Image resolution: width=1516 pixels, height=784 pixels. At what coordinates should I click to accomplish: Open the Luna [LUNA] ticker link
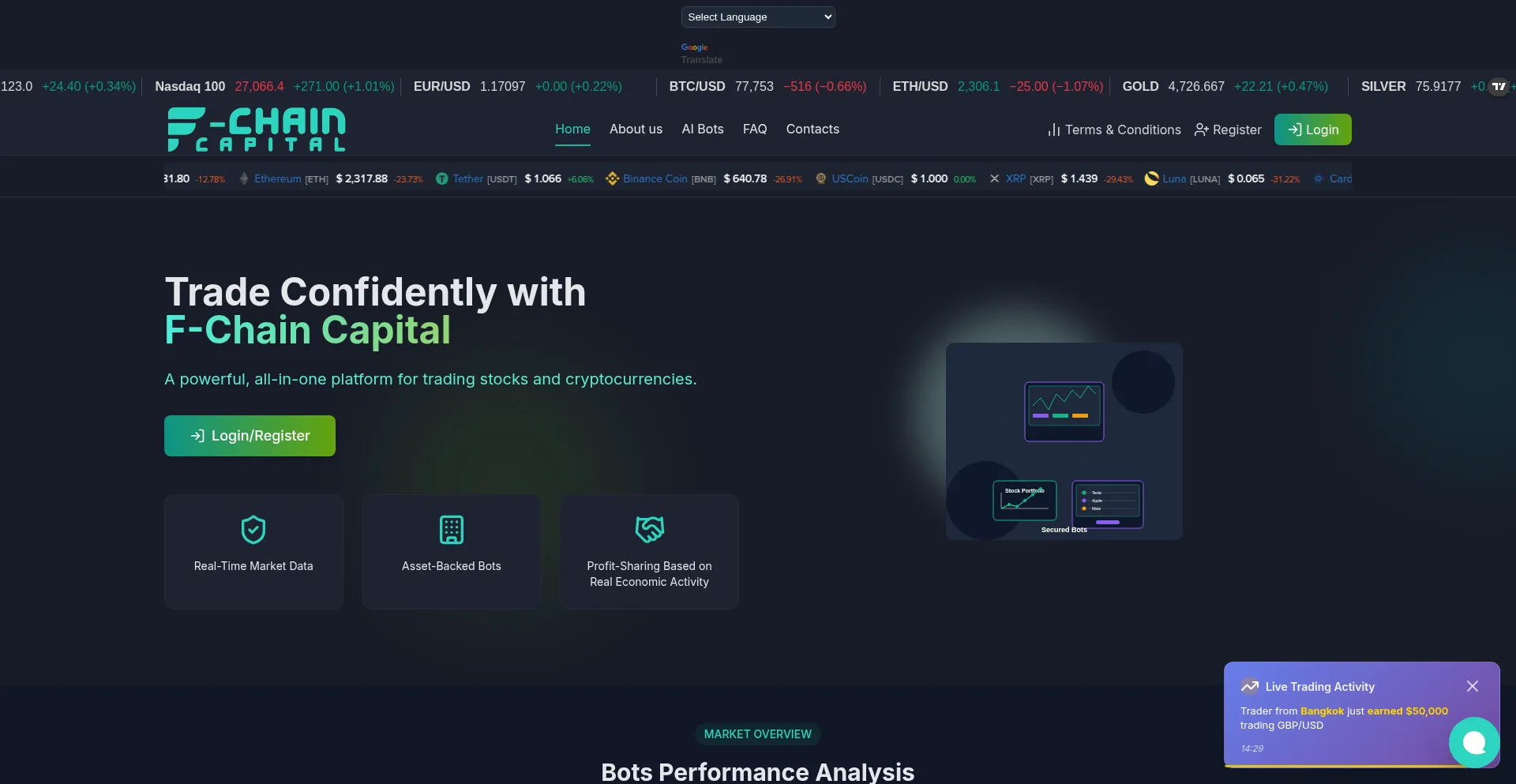(1191, 178)
